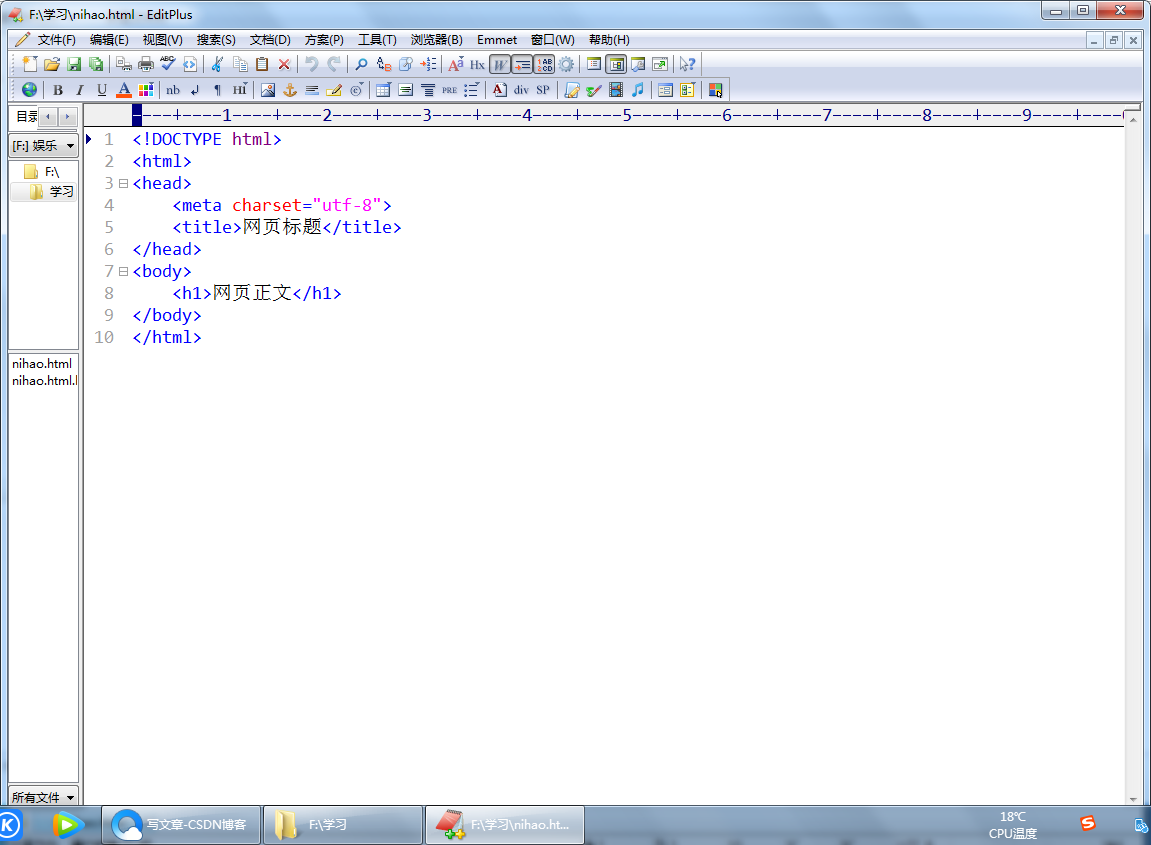Copy the selection
1151x845 pixels.
(x=240, y=65)
